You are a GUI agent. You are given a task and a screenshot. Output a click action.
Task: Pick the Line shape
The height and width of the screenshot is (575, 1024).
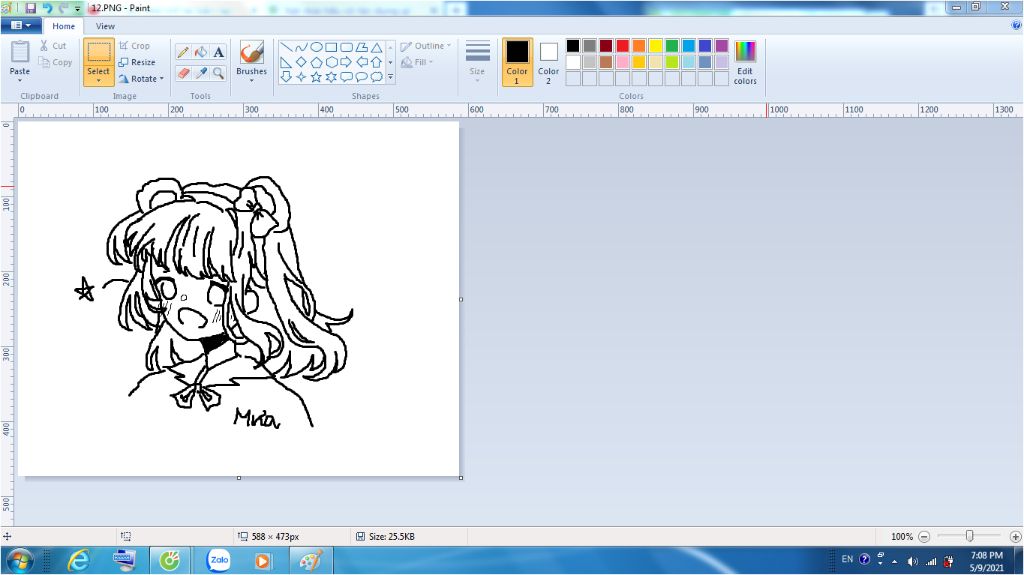coord(286,47)
